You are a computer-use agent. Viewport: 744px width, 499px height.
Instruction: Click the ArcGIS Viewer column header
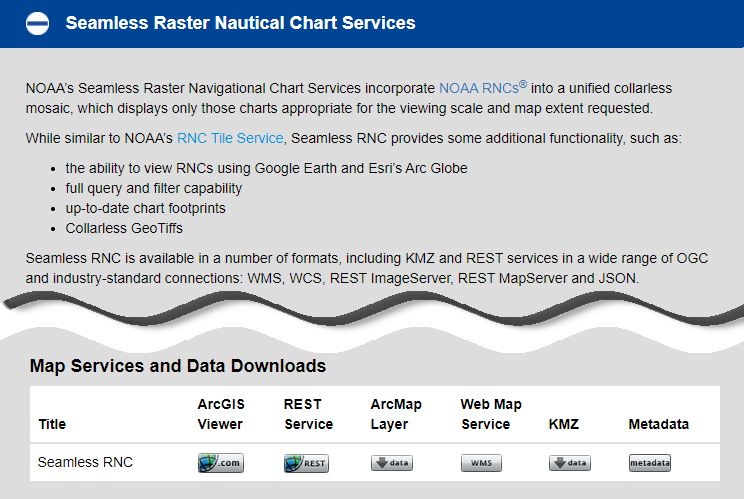pos(221,414)
